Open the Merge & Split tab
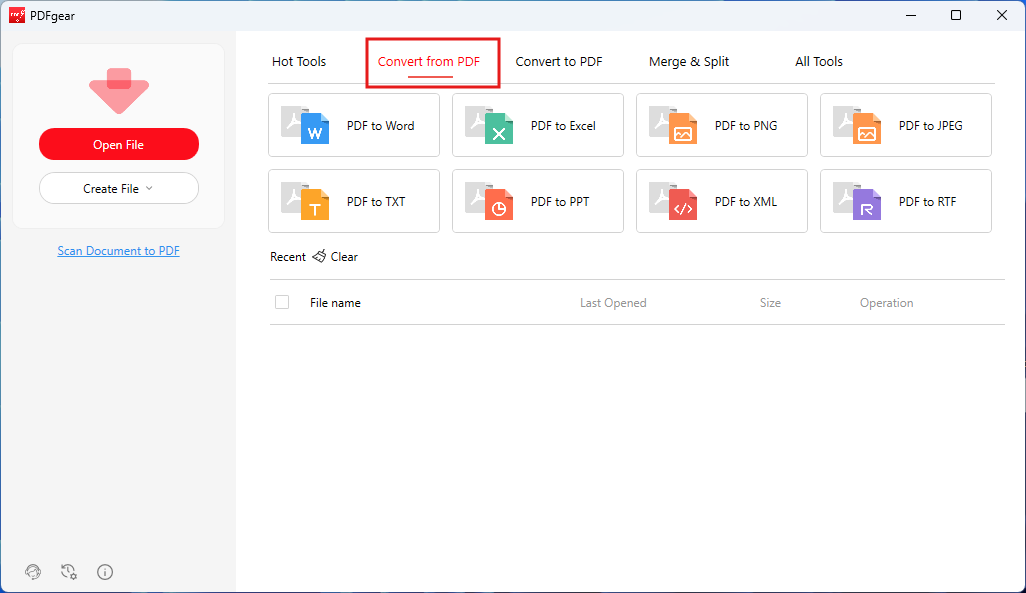1026x593 pixels. click(689, 62)
